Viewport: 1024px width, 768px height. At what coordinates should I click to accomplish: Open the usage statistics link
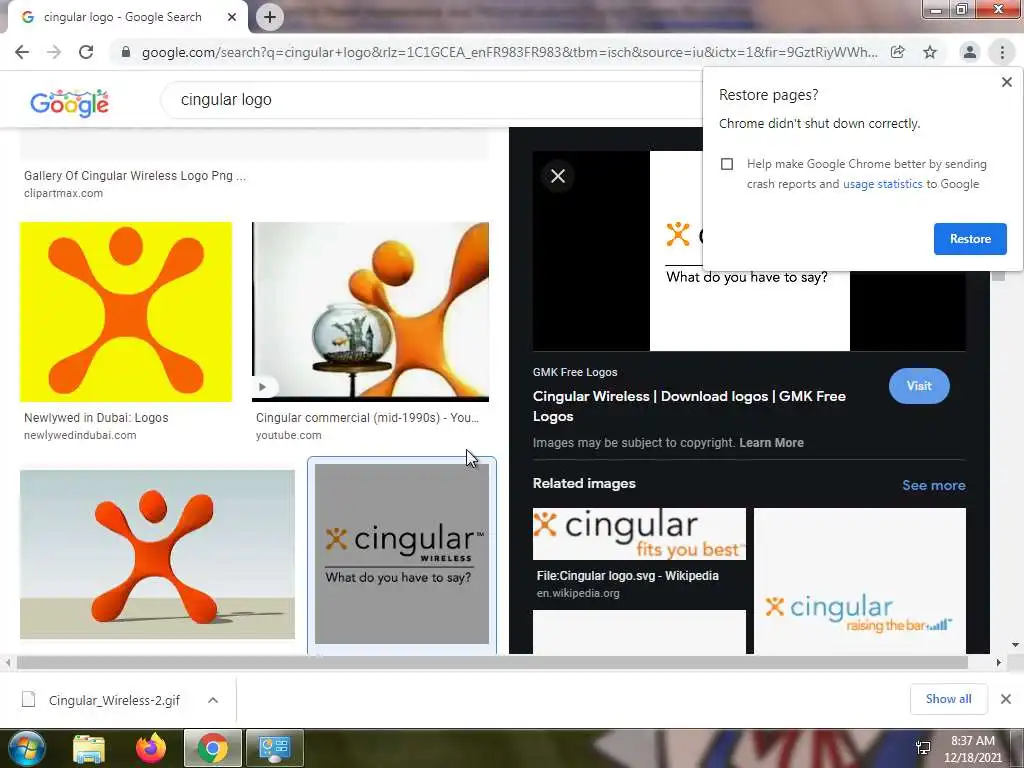(882, 184)
